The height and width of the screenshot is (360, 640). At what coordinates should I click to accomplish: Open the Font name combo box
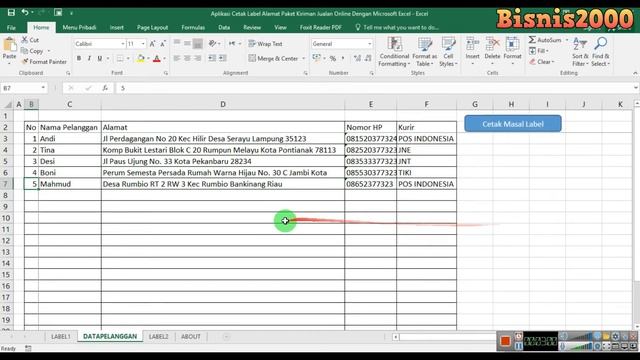pos(100,44)
